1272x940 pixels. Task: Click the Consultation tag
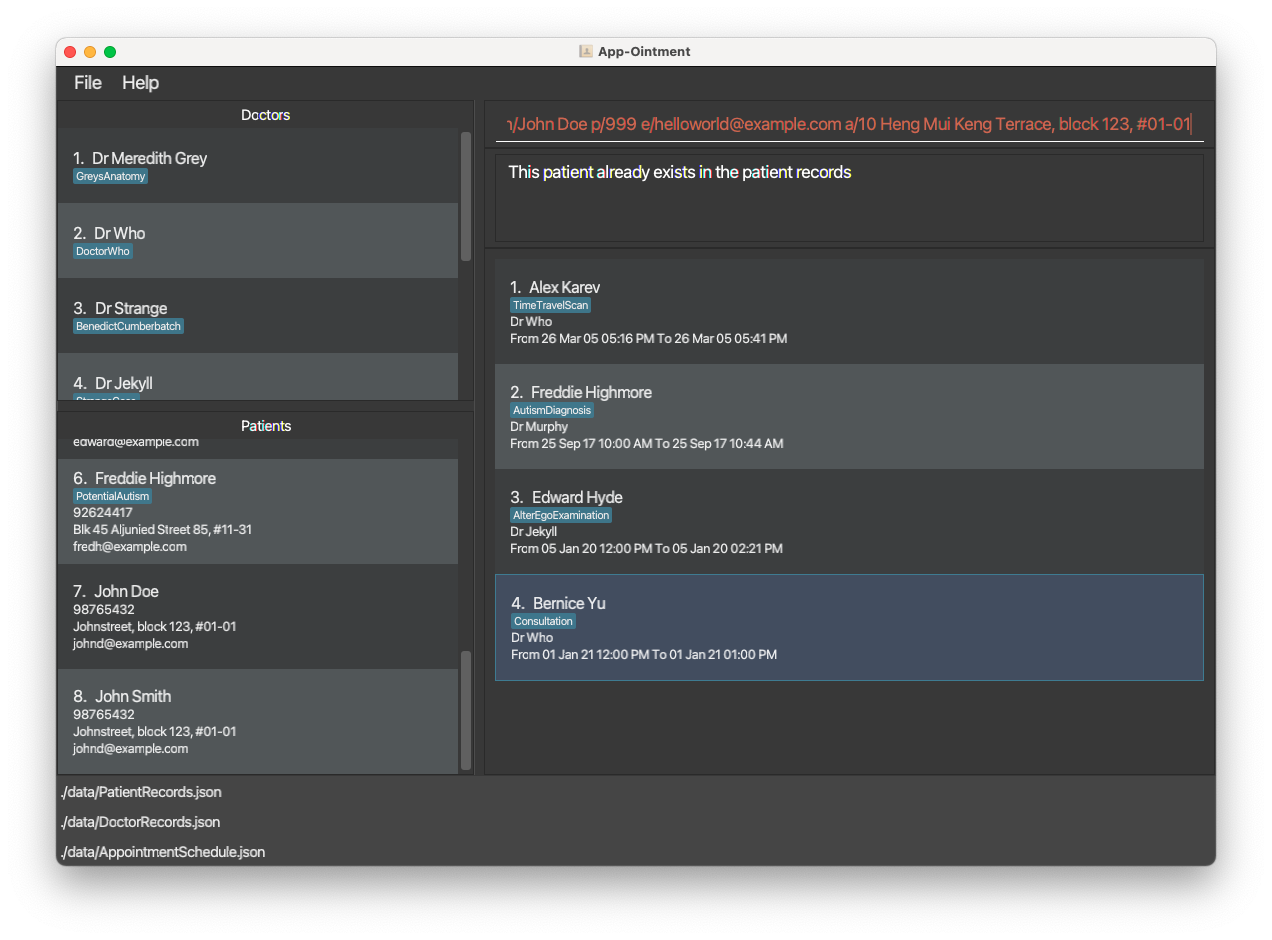[x=543, y=621]
